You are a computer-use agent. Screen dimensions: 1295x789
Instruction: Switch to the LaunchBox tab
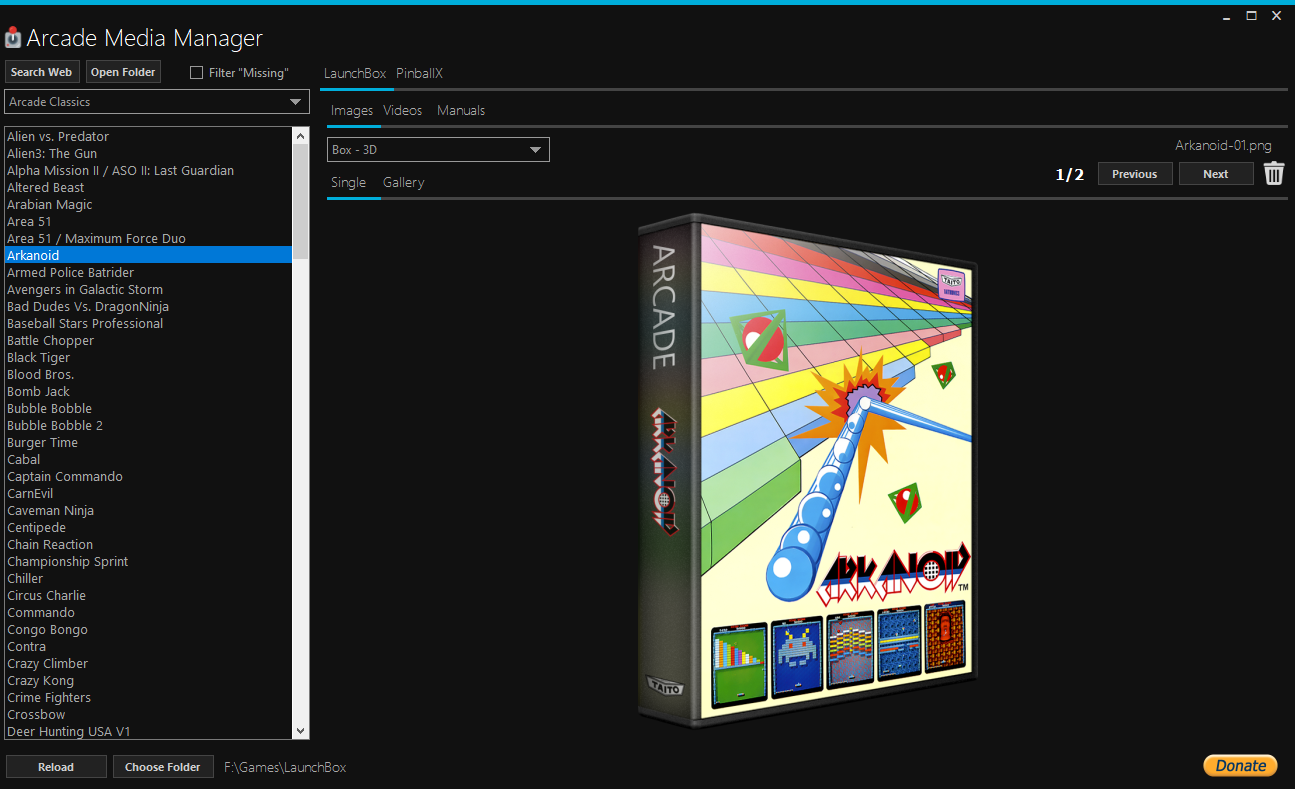pos(355,74)
